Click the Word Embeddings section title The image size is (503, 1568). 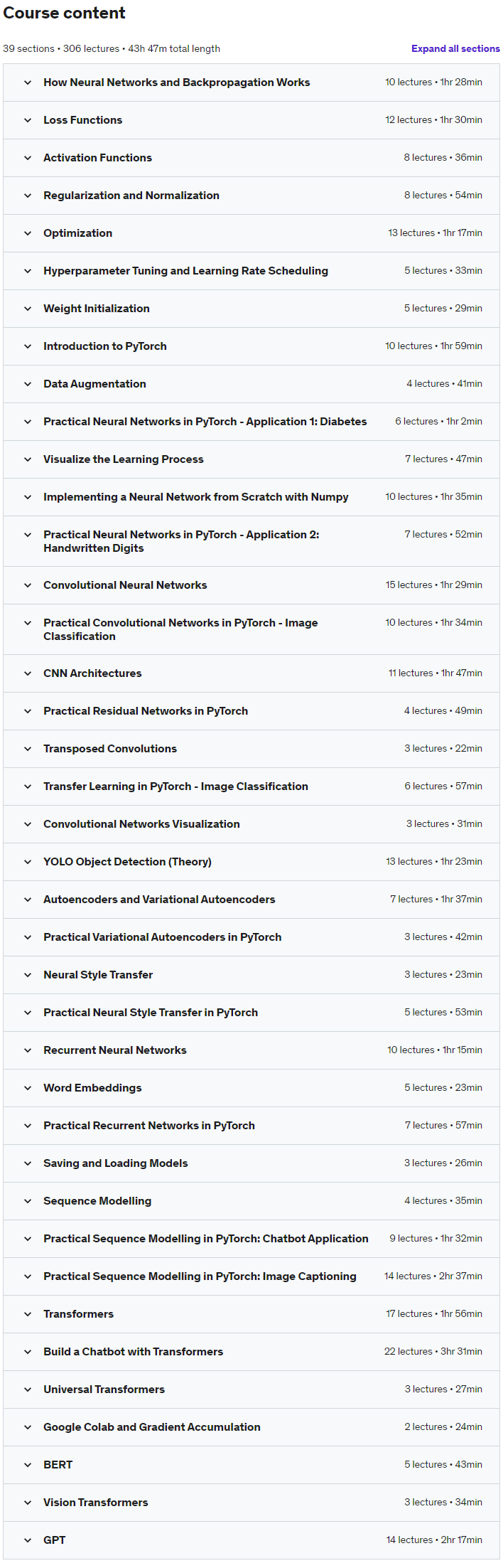(x=92, y=1088)
